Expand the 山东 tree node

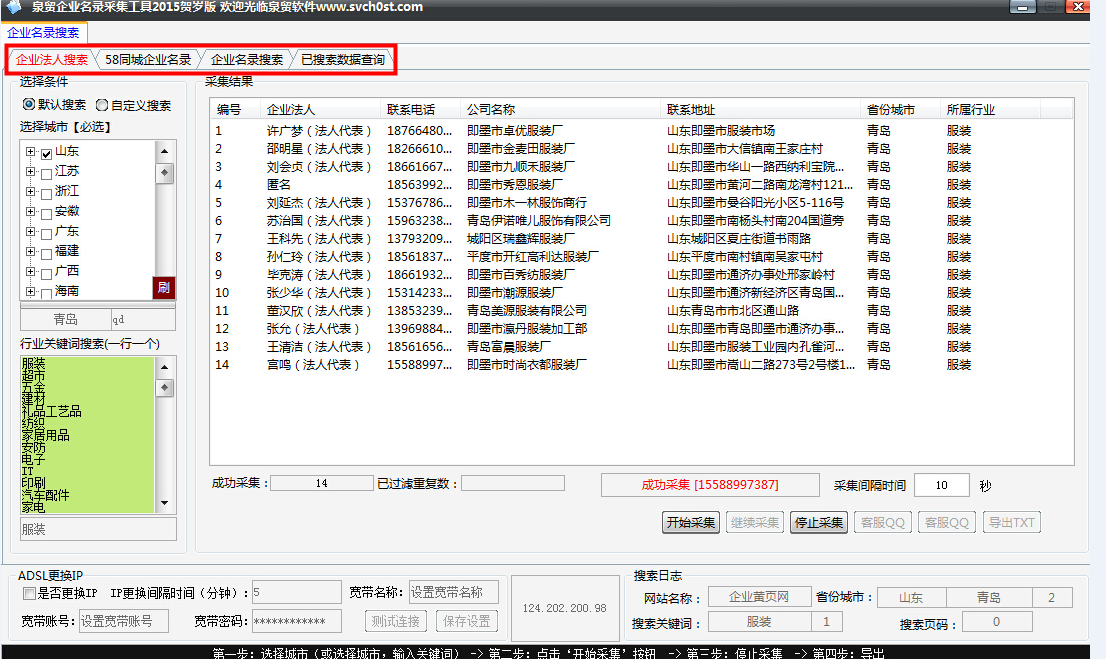coord(30,152)
